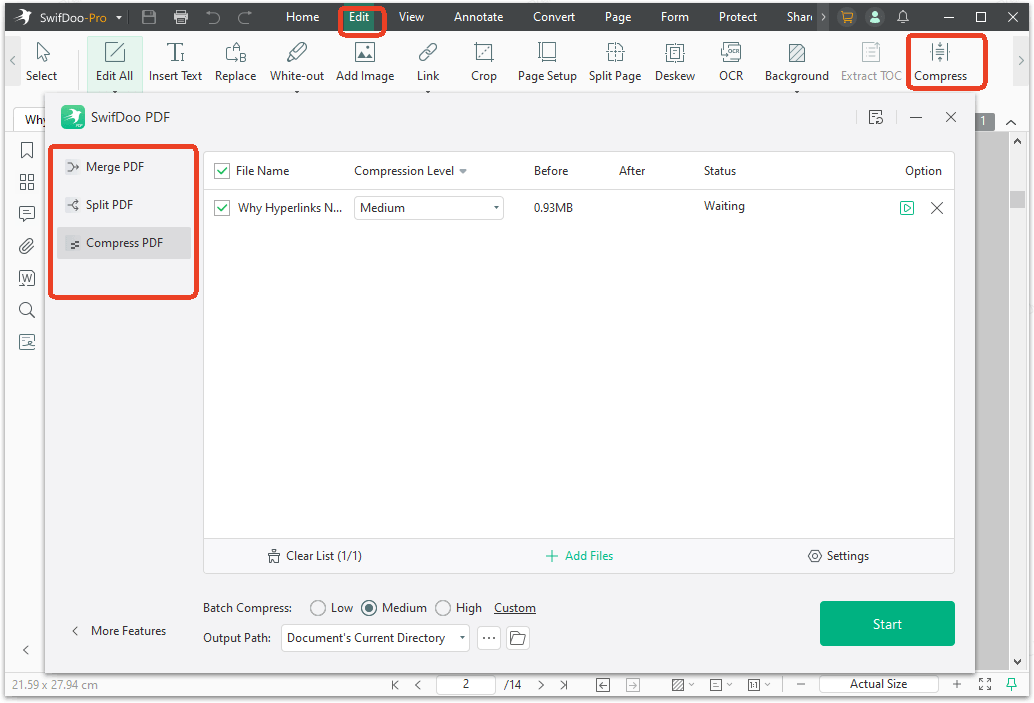Viewport: 1034px width, 703px height.
Task: Click the notifications bell icon
Action: coord(903,17)
